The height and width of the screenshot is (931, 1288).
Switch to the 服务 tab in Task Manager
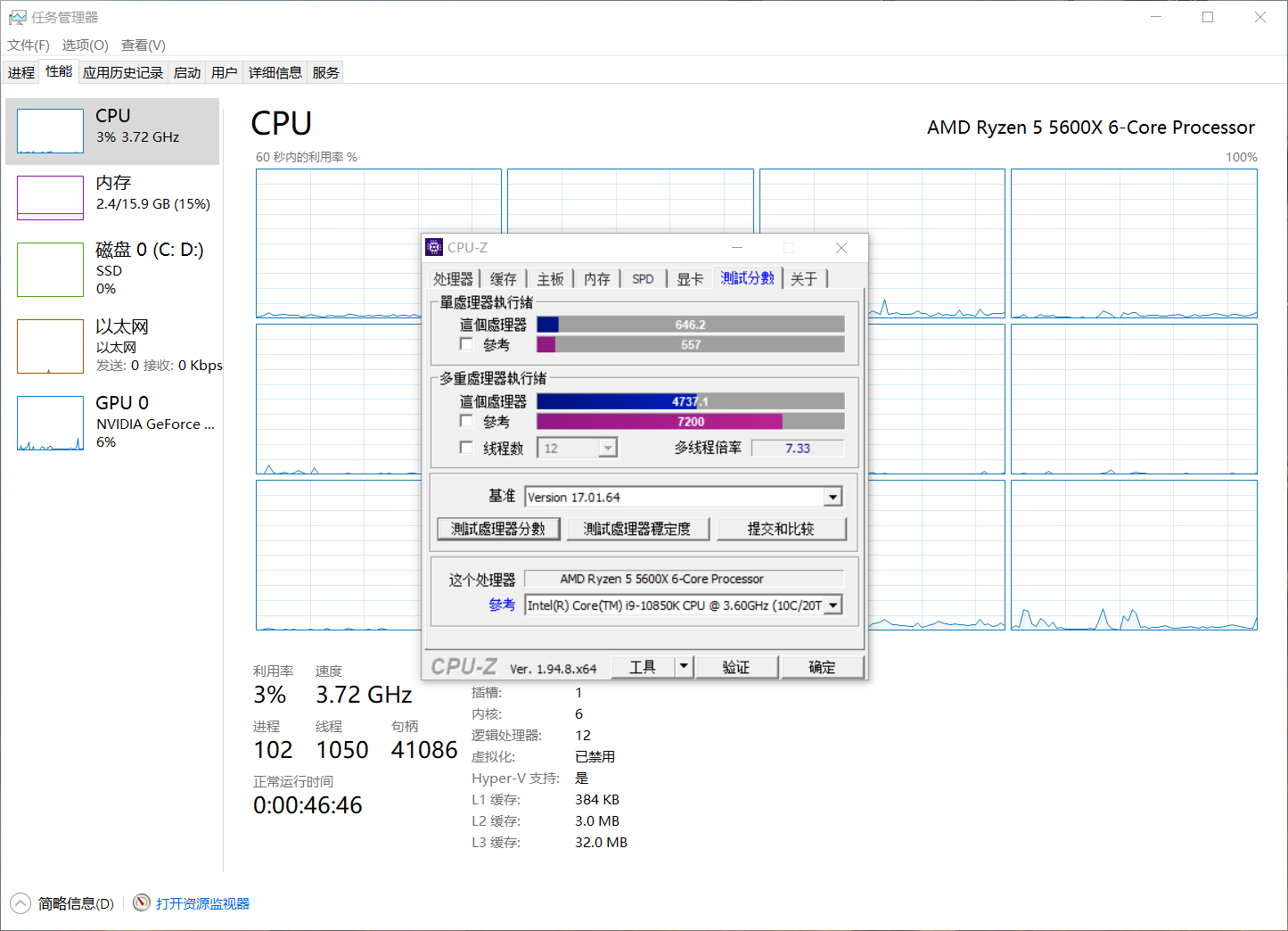tap(326, 72)
